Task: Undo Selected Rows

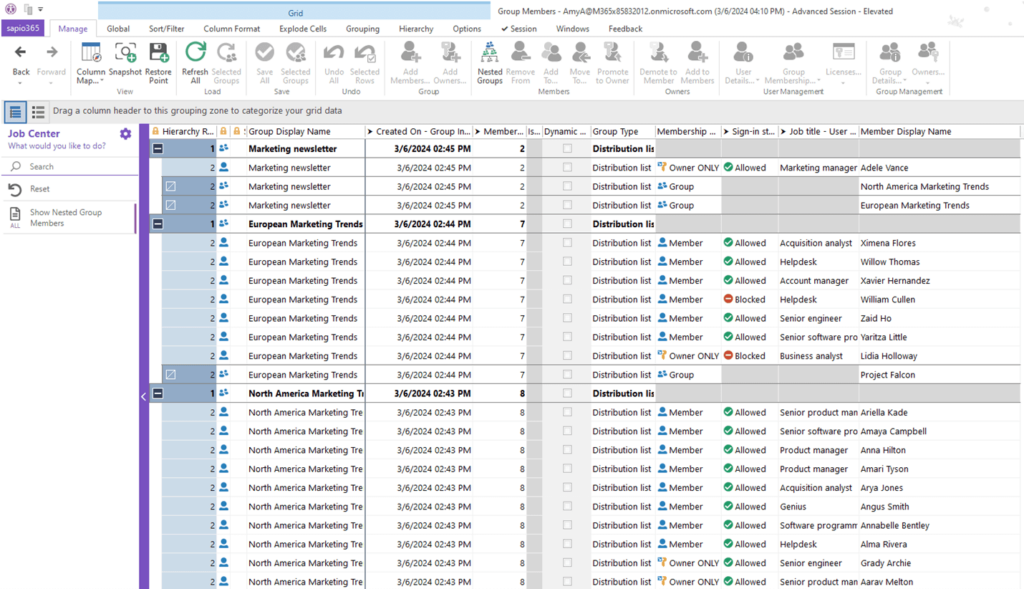Action: pos(364,63)
